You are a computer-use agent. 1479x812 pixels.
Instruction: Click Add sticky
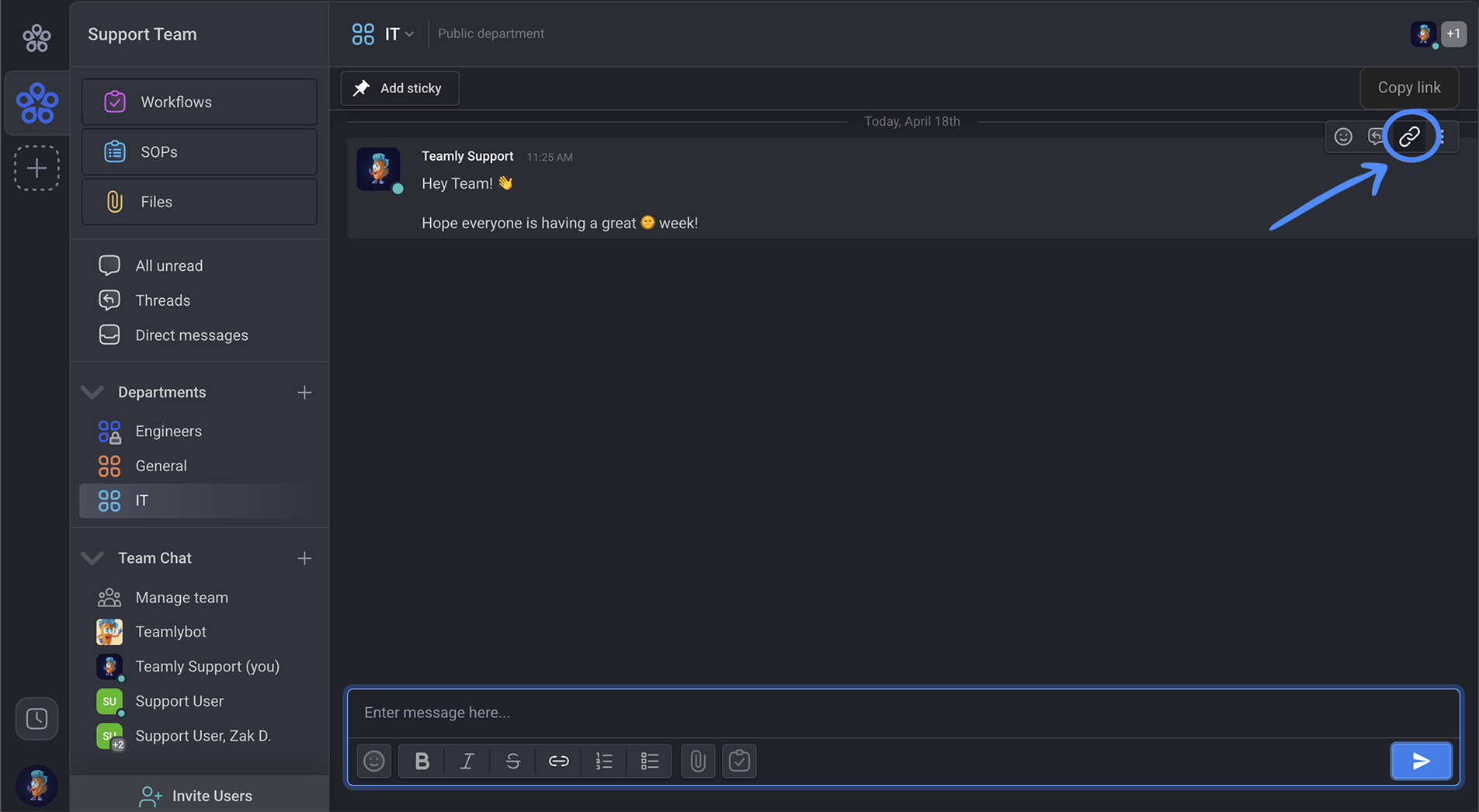400,88
